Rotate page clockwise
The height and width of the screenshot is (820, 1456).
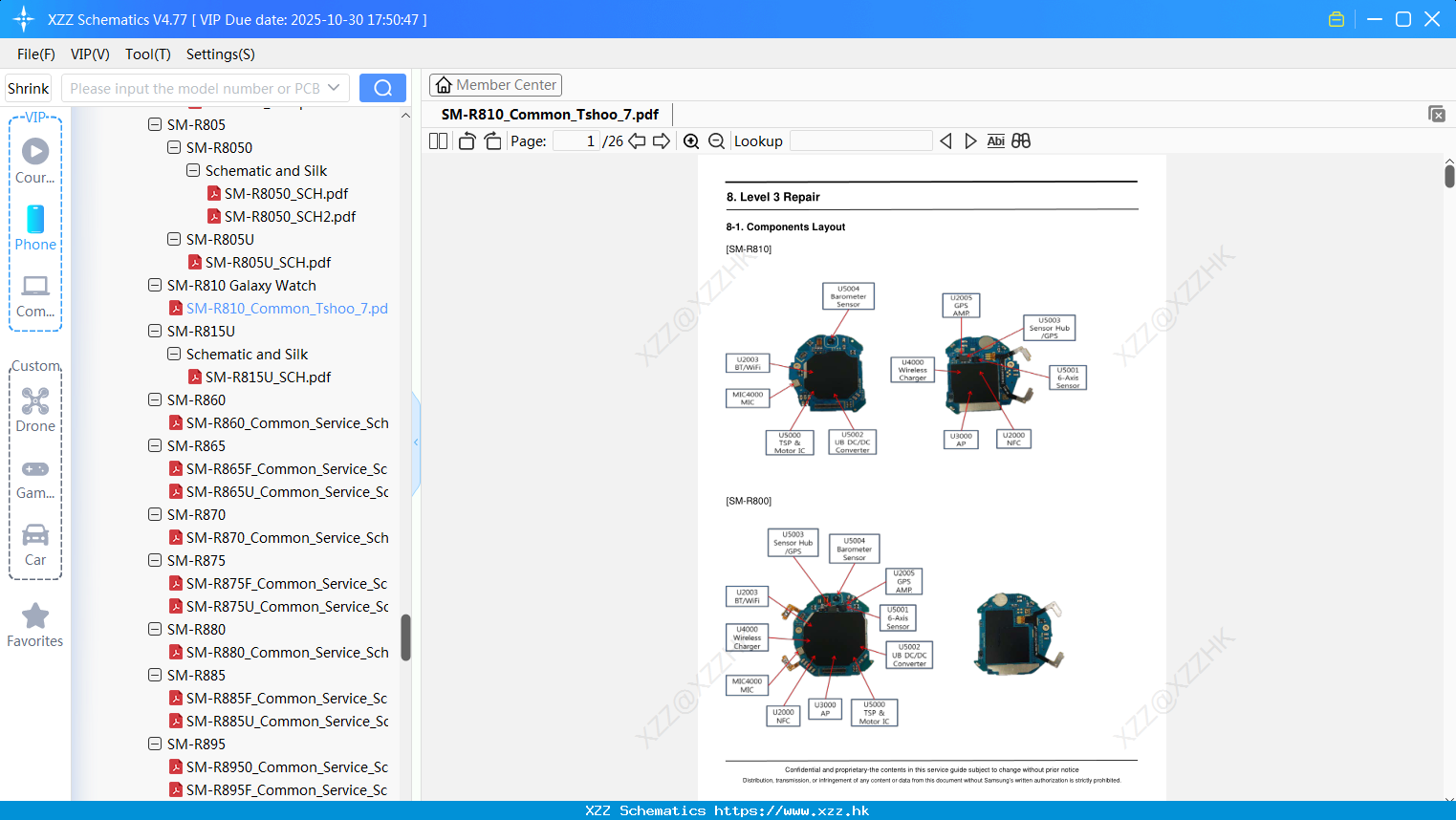(x=492, y=140)
